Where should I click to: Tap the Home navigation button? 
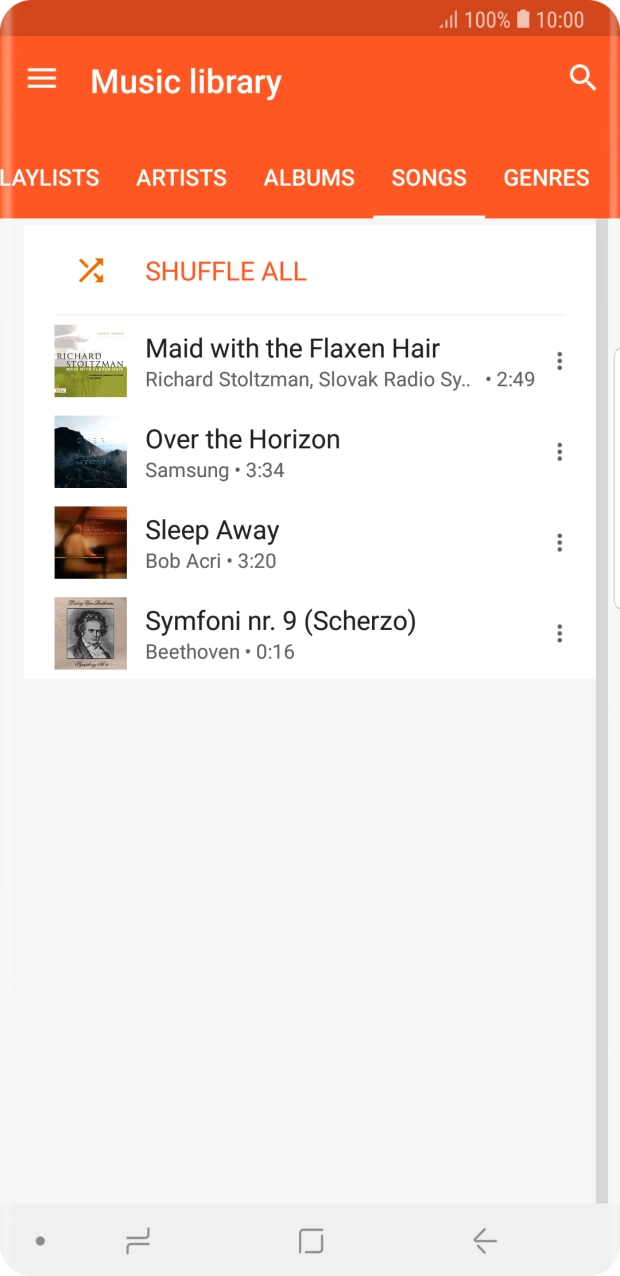click(x=310, y=1240)
